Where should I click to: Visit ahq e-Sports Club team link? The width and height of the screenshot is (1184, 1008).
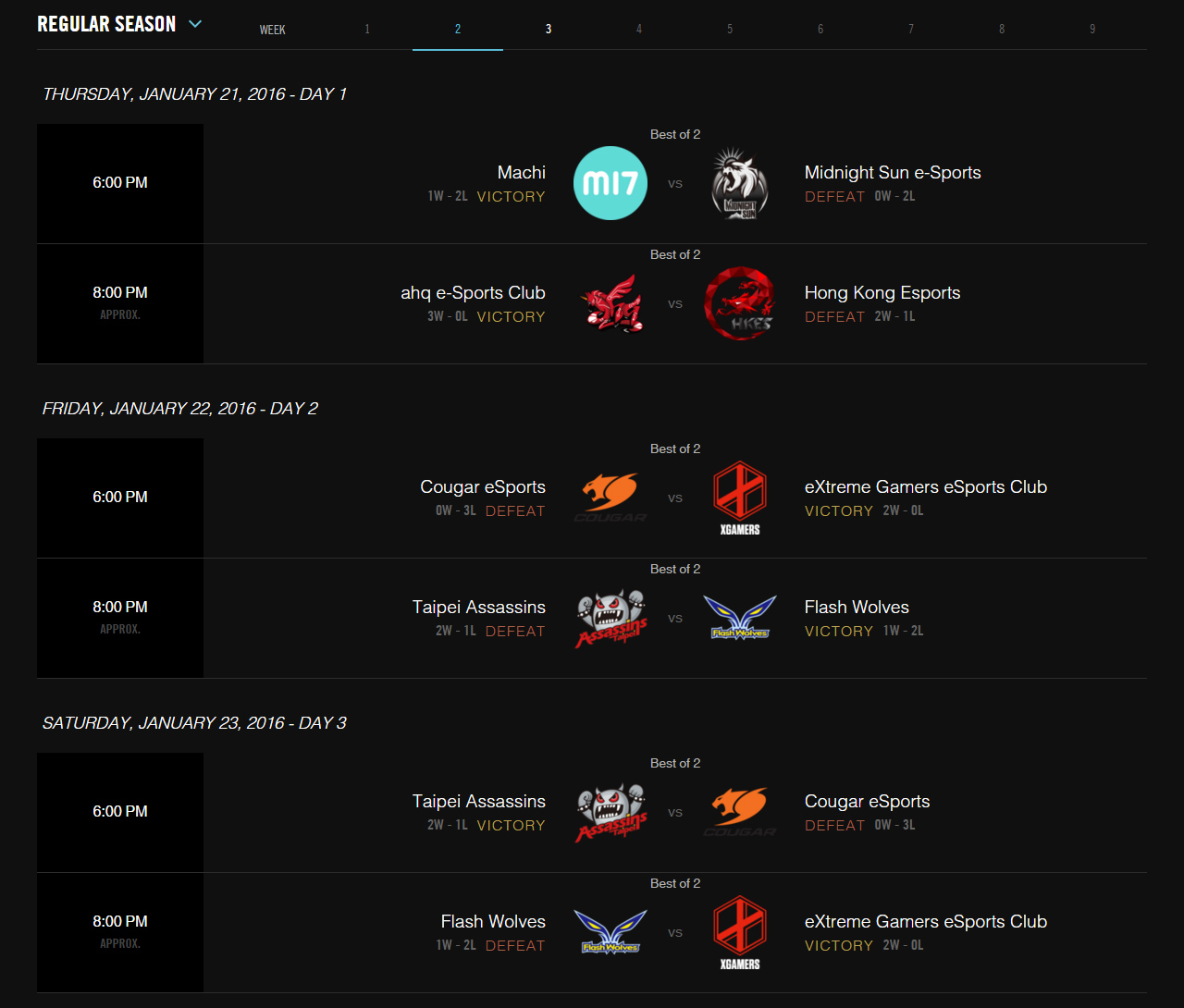coord(473,293)
